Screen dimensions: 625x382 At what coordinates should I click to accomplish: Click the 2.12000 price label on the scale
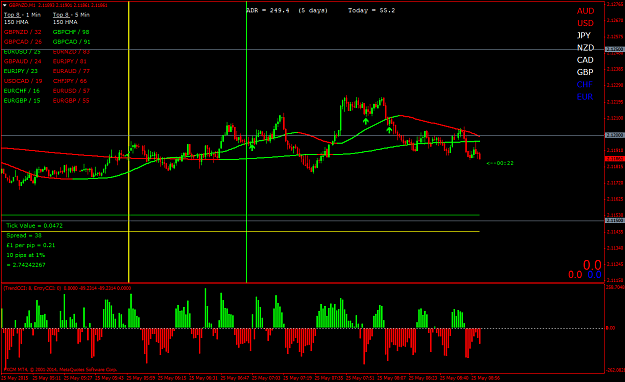pos(614,135)
